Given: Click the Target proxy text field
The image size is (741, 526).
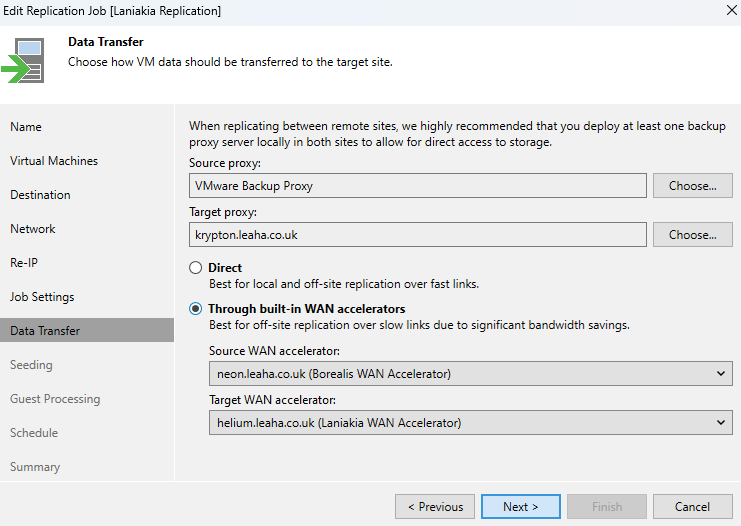Looking at the screenshot, I should click(418, 235).
